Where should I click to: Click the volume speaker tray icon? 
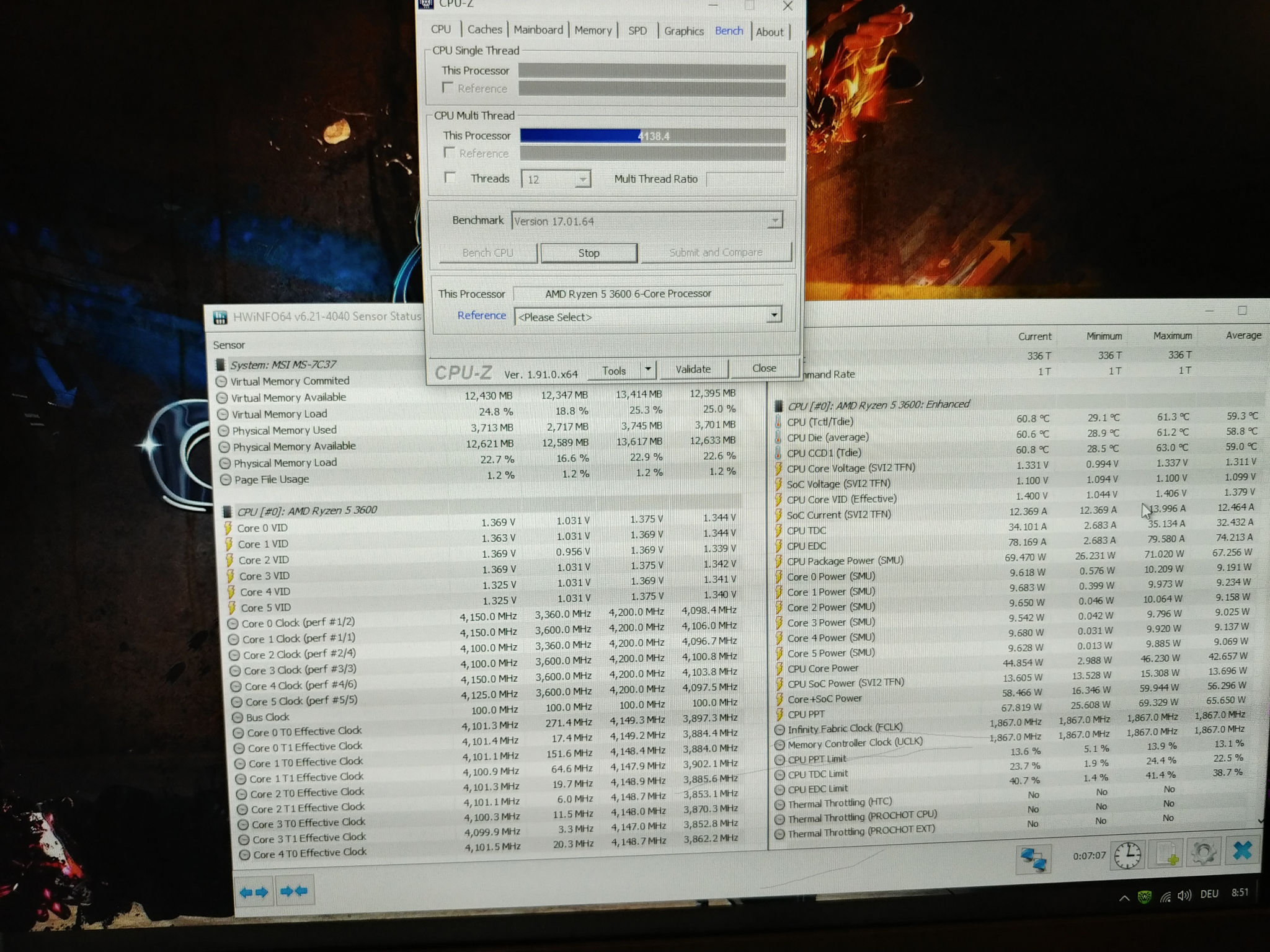pyautogui.click(x=1184, y=895)
